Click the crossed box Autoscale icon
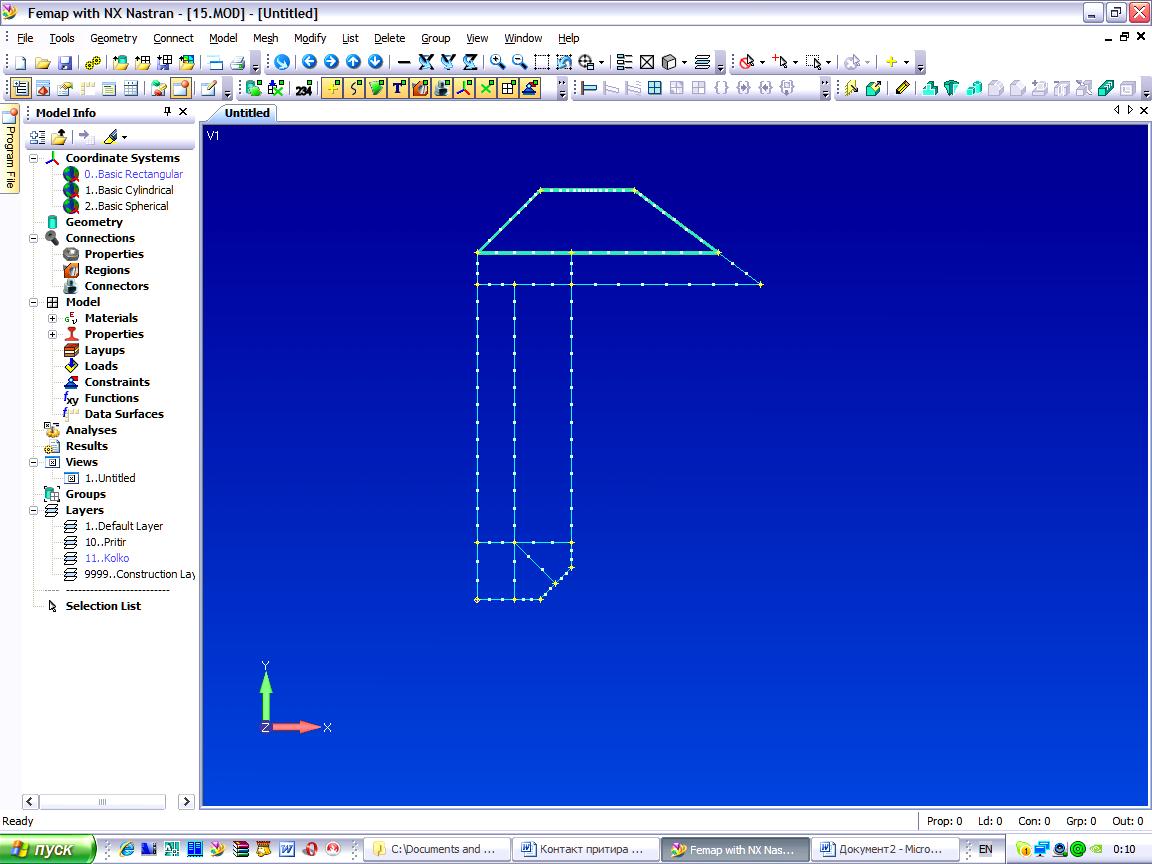This screenshot has height=864, width=1152. tap(647, 62)
